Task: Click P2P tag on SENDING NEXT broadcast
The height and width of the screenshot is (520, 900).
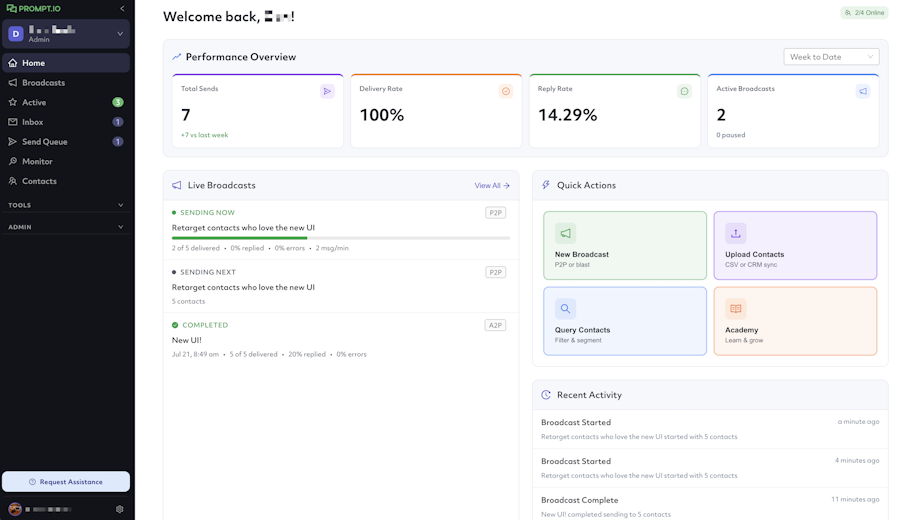Action: 495,273
